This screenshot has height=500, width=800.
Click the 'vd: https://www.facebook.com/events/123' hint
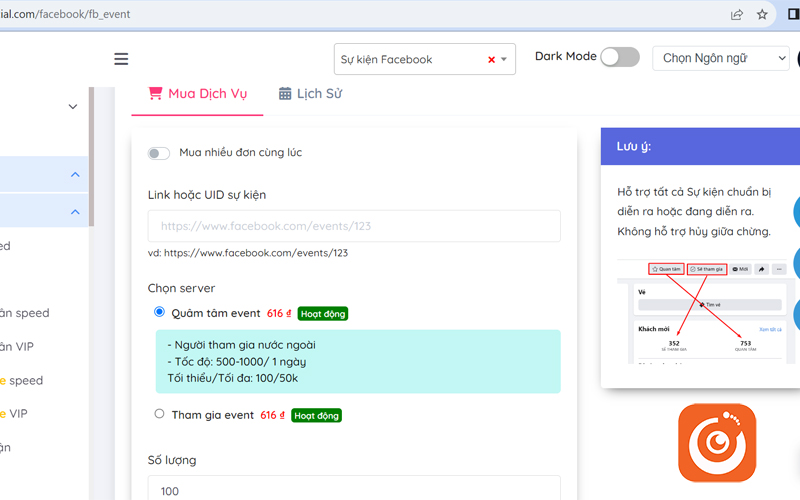pyautogui.click(x=248, y=253)
